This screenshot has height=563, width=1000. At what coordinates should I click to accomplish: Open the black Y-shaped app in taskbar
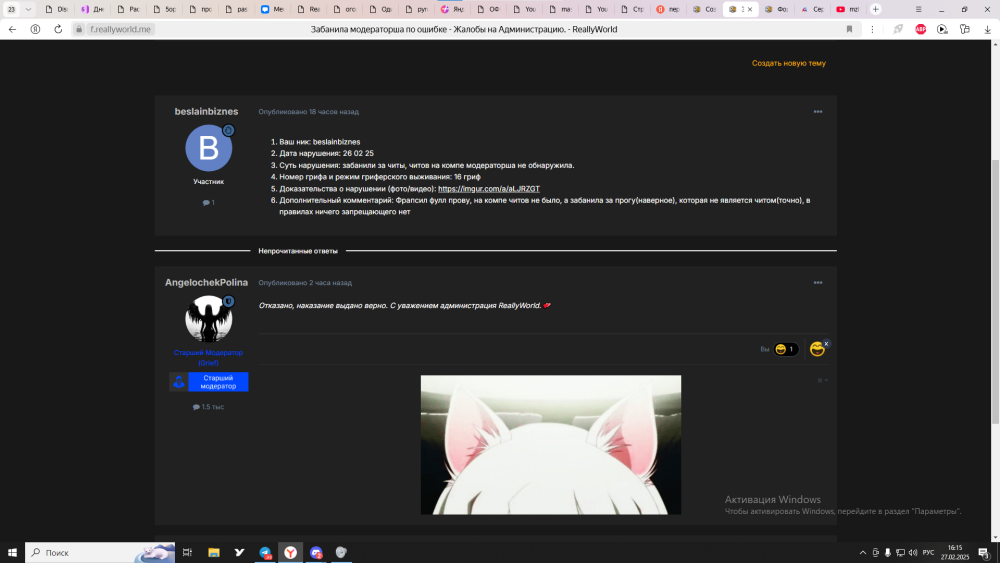point(239,552)
